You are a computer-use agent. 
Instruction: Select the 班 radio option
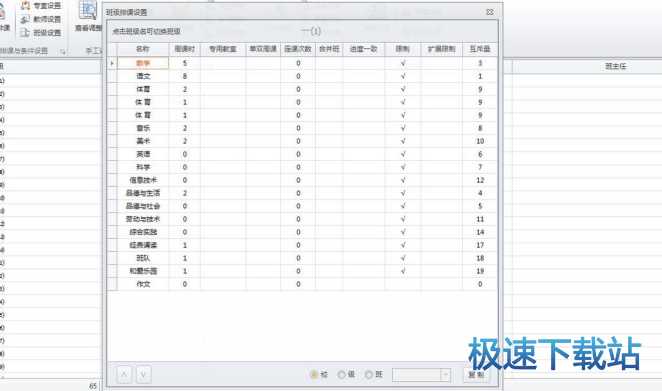click(369, 375)
